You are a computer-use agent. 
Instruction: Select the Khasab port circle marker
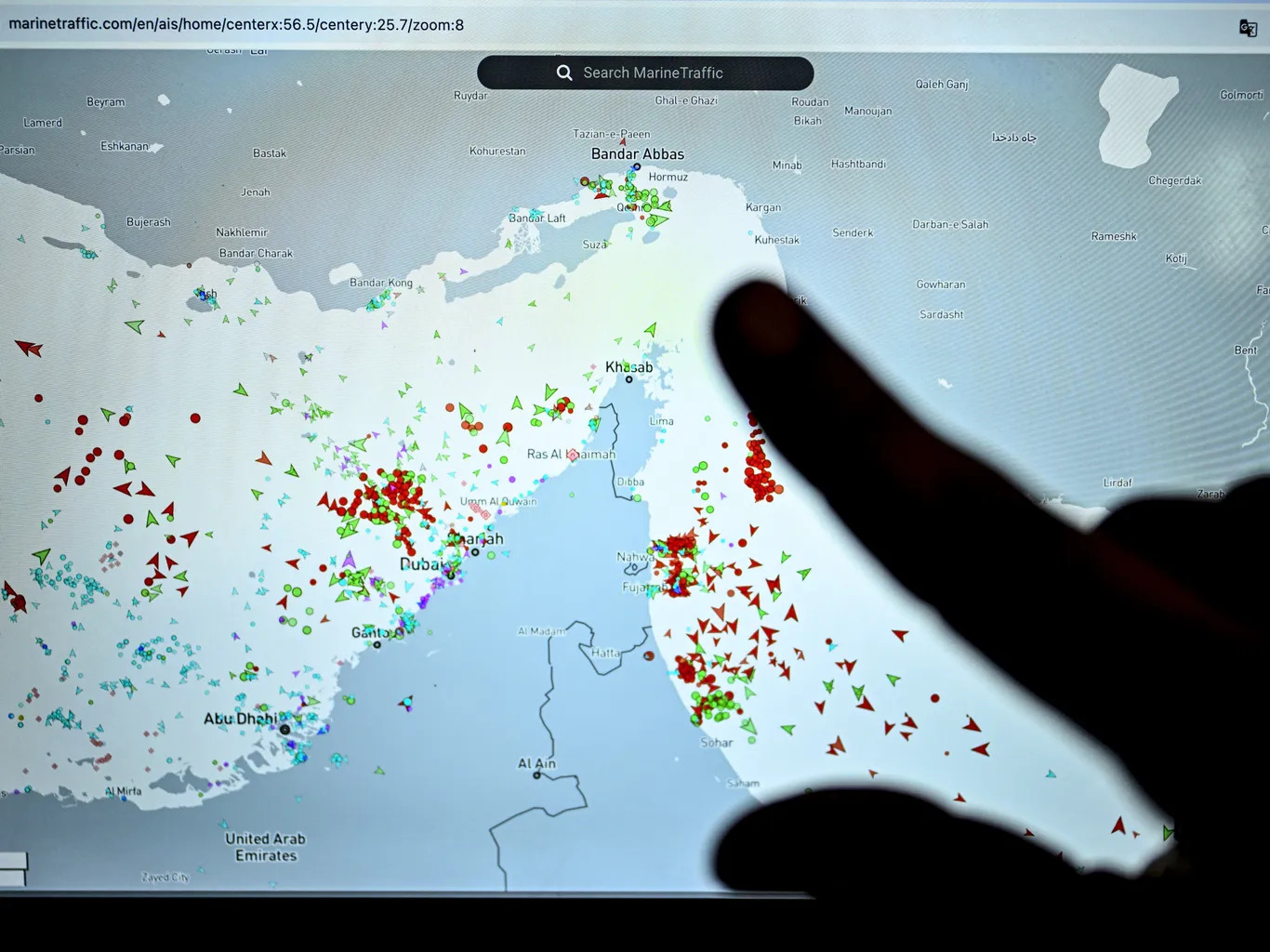pos(629,379)
